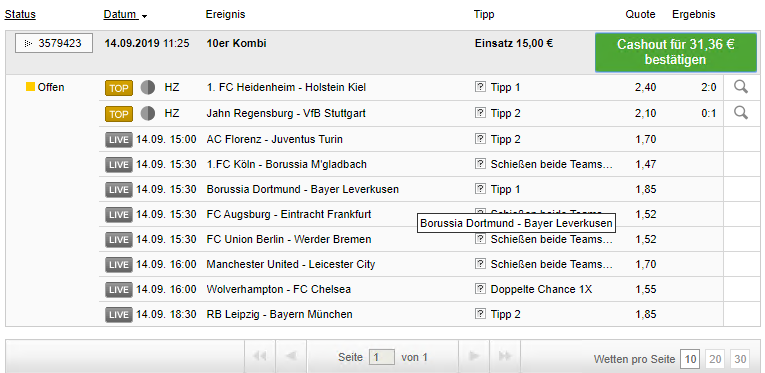
Task: Click the LIVE badge for RB Leipzig - Bayern München
Action: pos(119,314)
